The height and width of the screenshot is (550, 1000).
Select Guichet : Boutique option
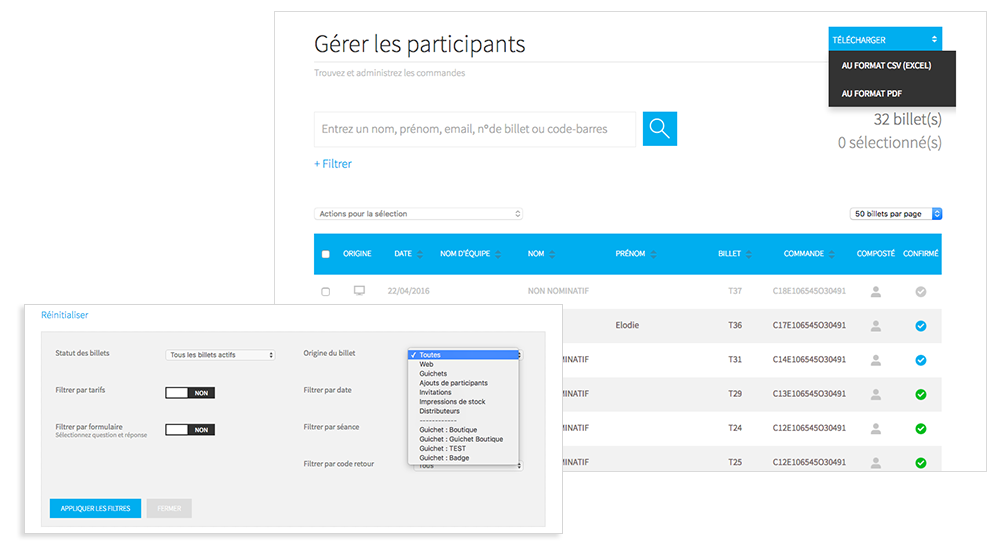point(448,430)
